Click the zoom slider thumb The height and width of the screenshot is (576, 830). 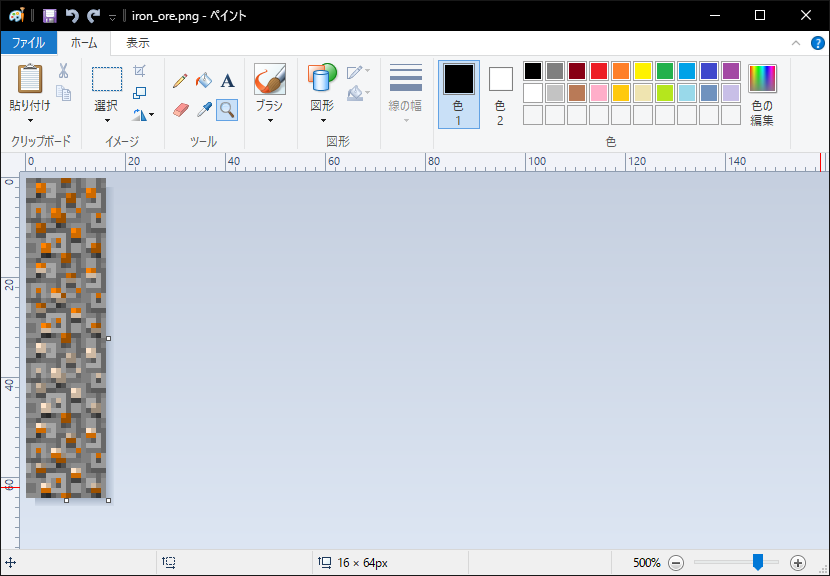click(758, 562)
